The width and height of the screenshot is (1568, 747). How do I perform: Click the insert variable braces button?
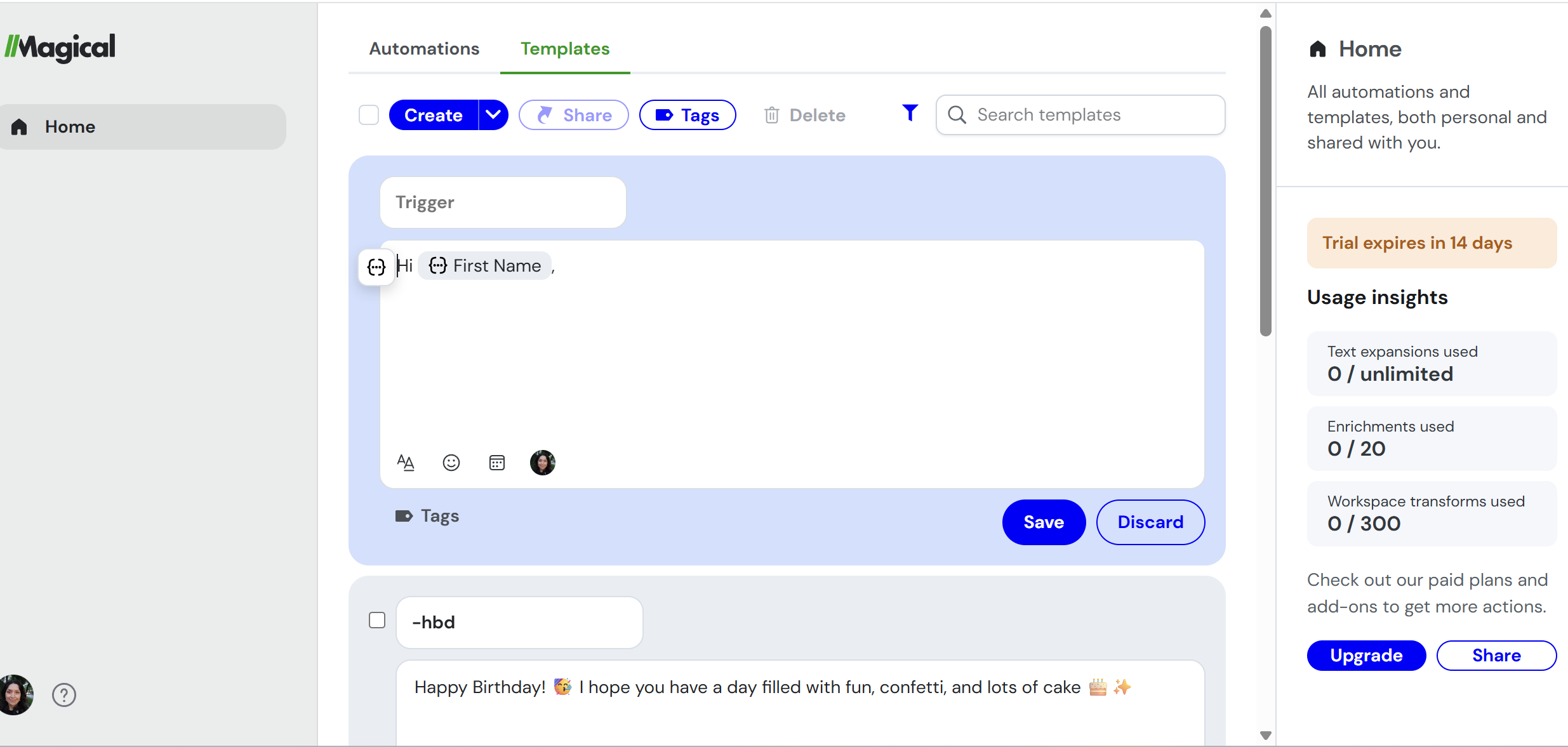click(376, 267)
